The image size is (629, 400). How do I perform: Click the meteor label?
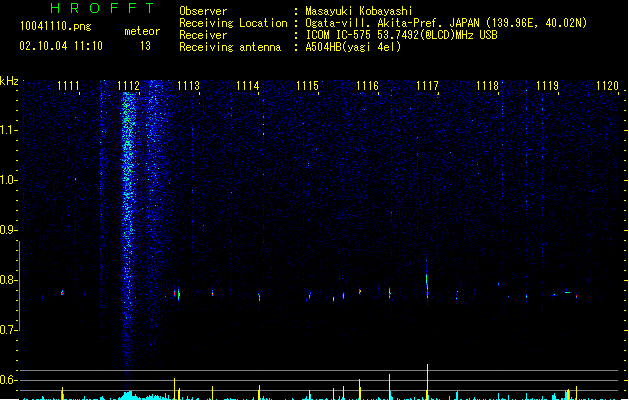pos(142,31)
